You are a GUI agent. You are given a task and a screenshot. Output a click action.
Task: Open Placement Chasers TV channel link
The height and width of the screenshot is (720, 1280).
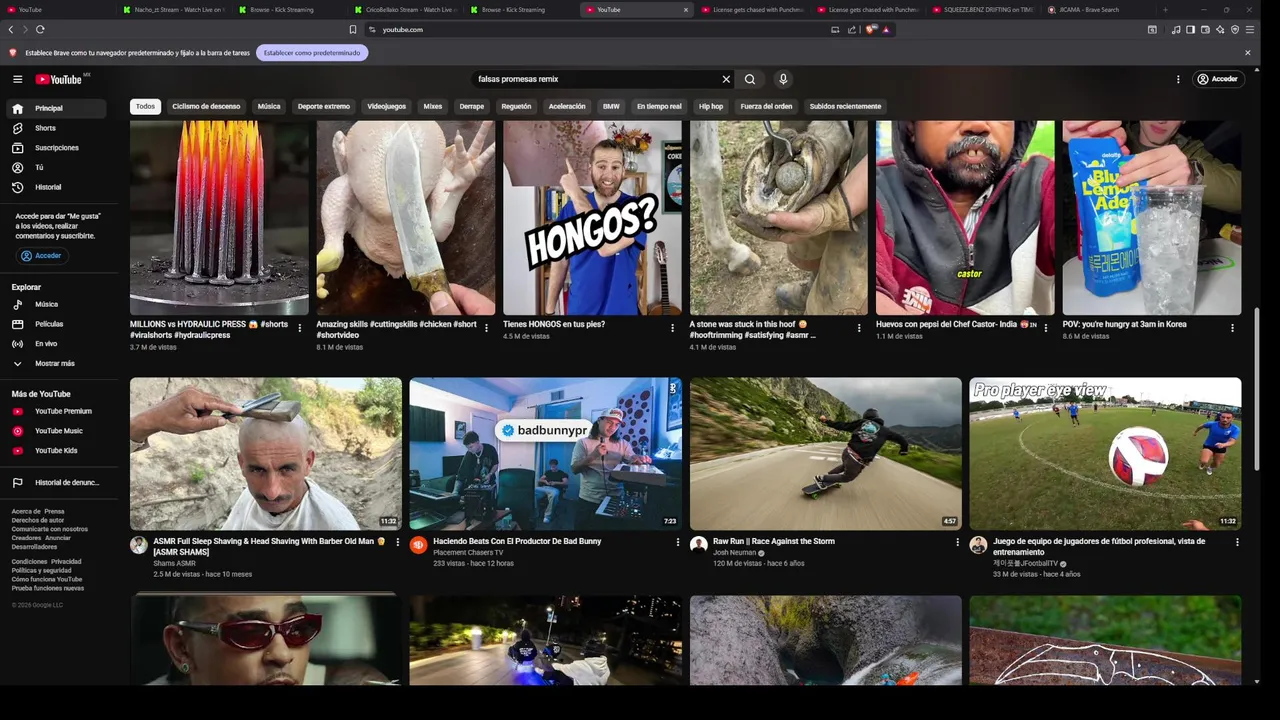coord(468,553)
